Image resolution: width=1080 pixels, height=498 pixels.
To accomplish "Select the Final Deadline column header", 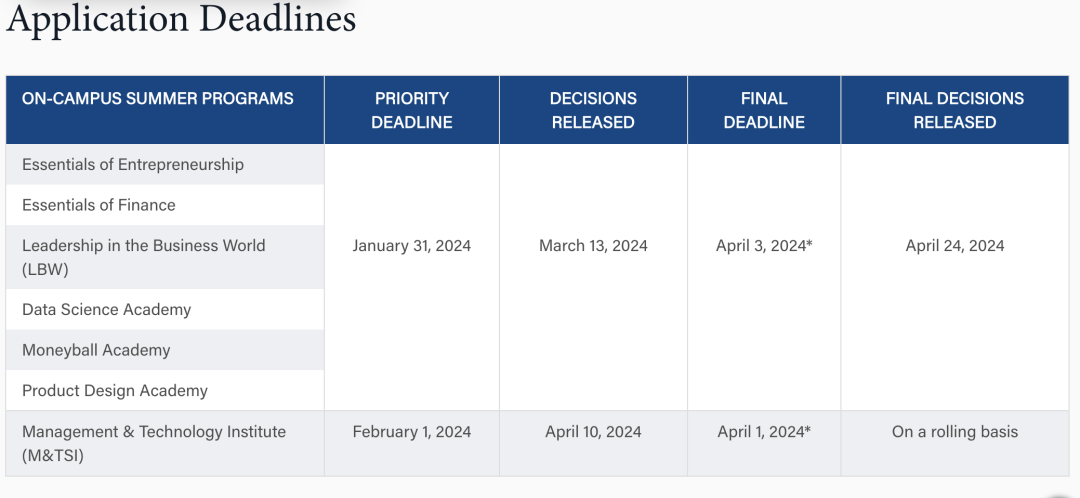I will [x=764, y=110].
